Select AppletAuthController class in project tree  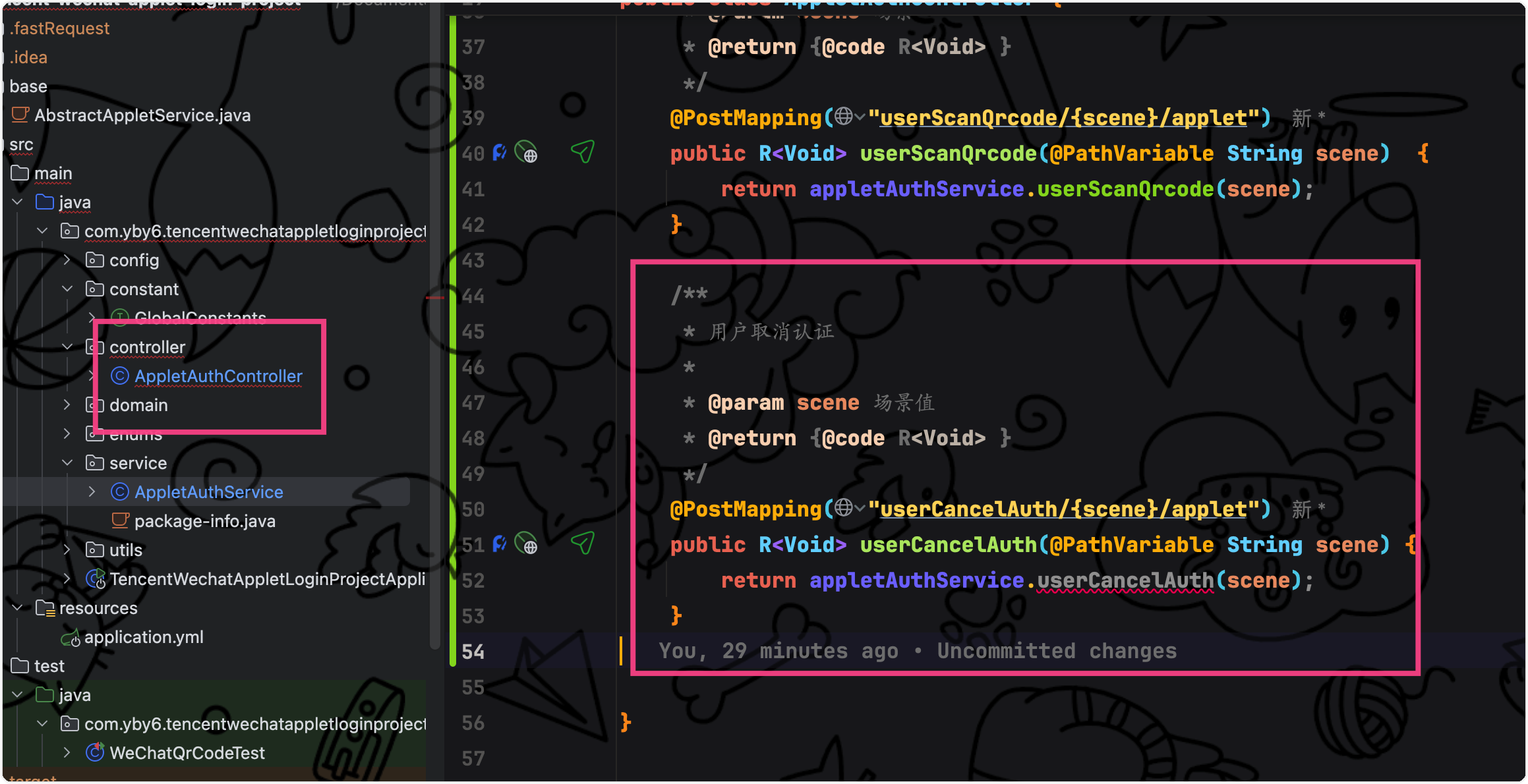(x=218, y=376)
